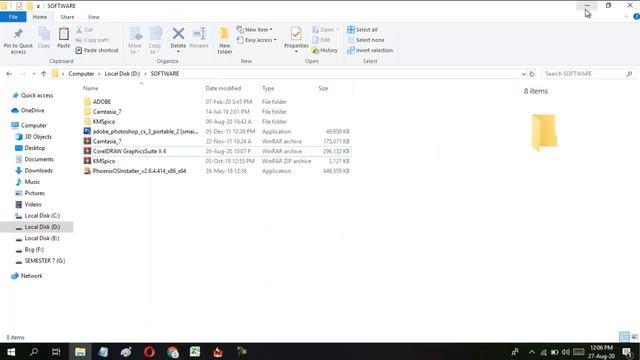640x360 pixels.
Task: Open notification center icon
Action: point(628,352)
